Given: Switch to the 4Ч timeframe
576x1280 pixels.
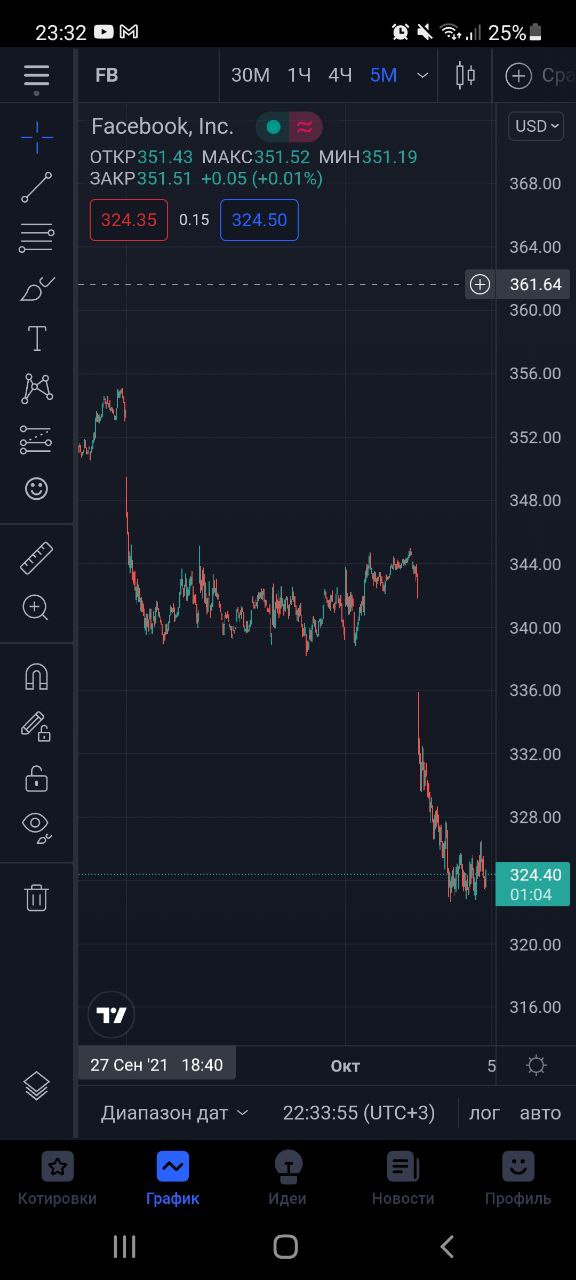Looking at the screenshot, I should pos(341,75).
